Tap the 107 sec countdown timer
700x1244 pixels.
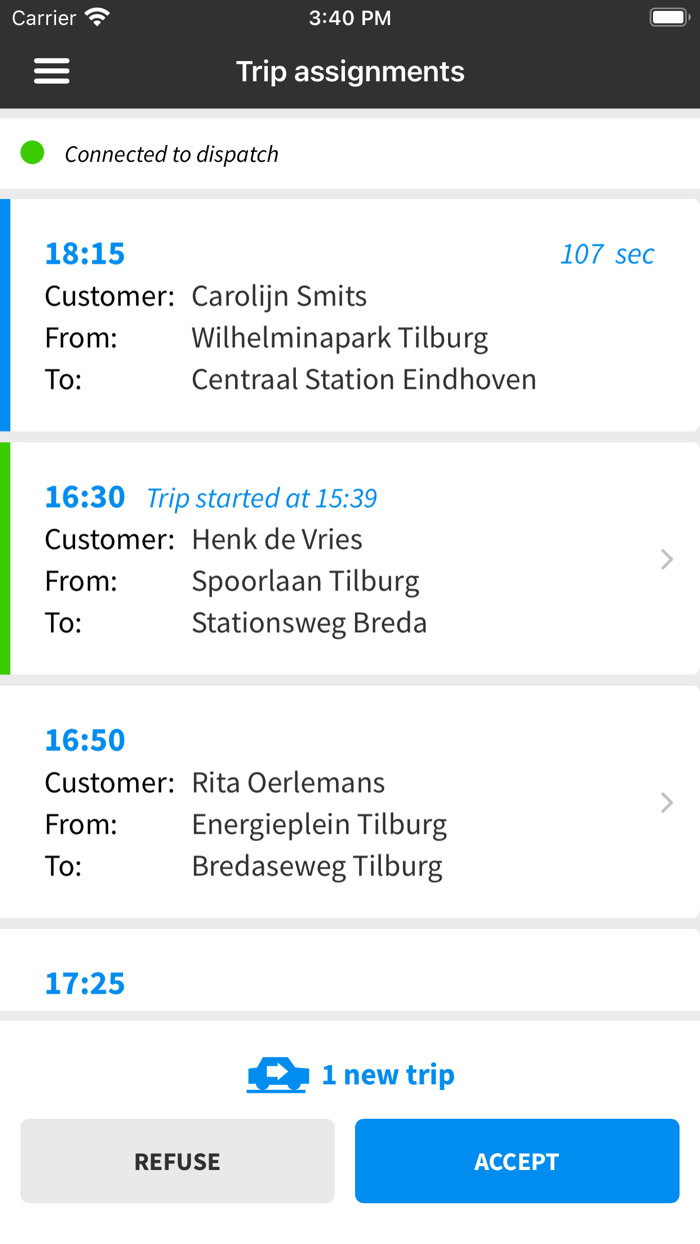(x=607, y=254)
